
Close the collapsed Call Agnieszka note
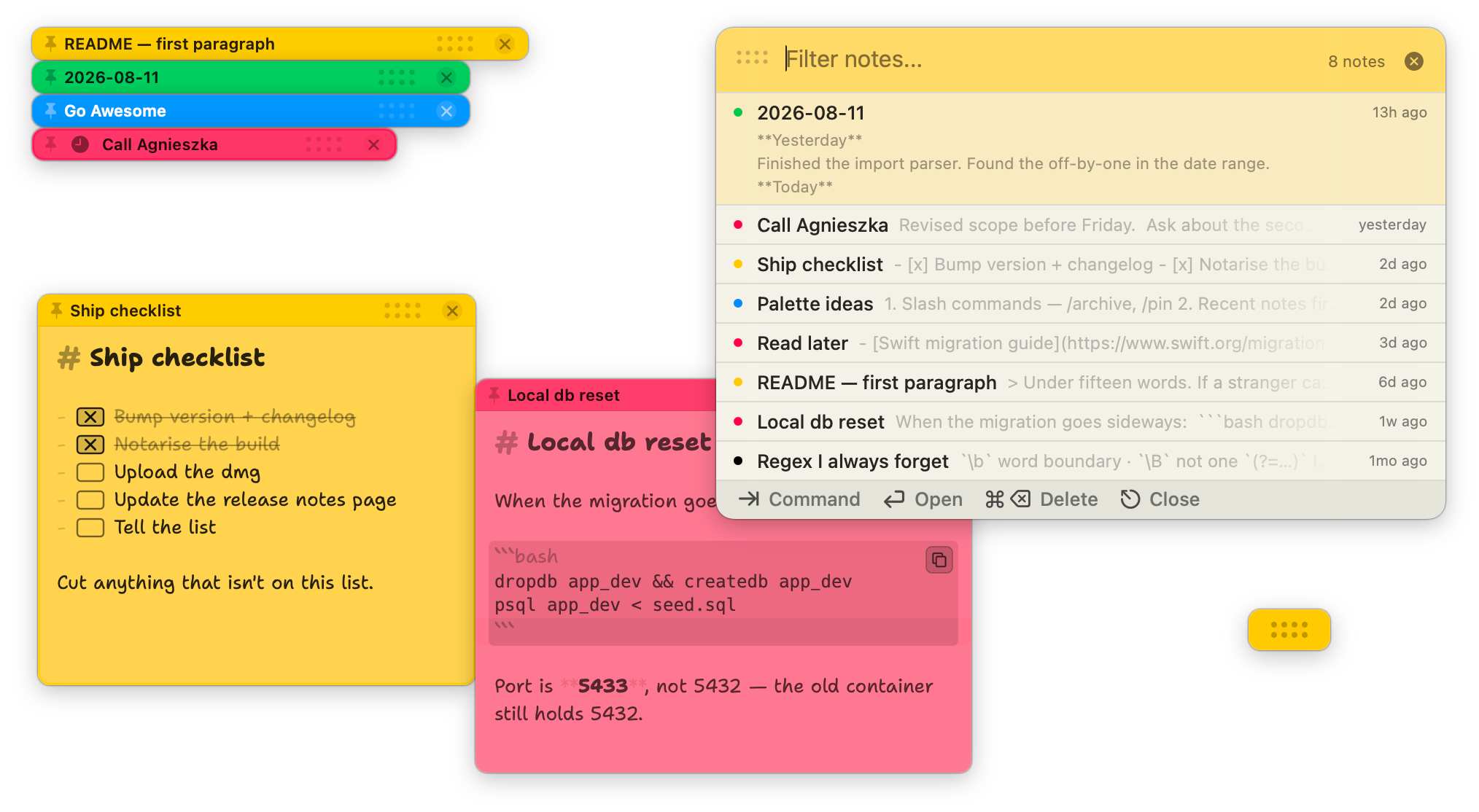point(373,144)
